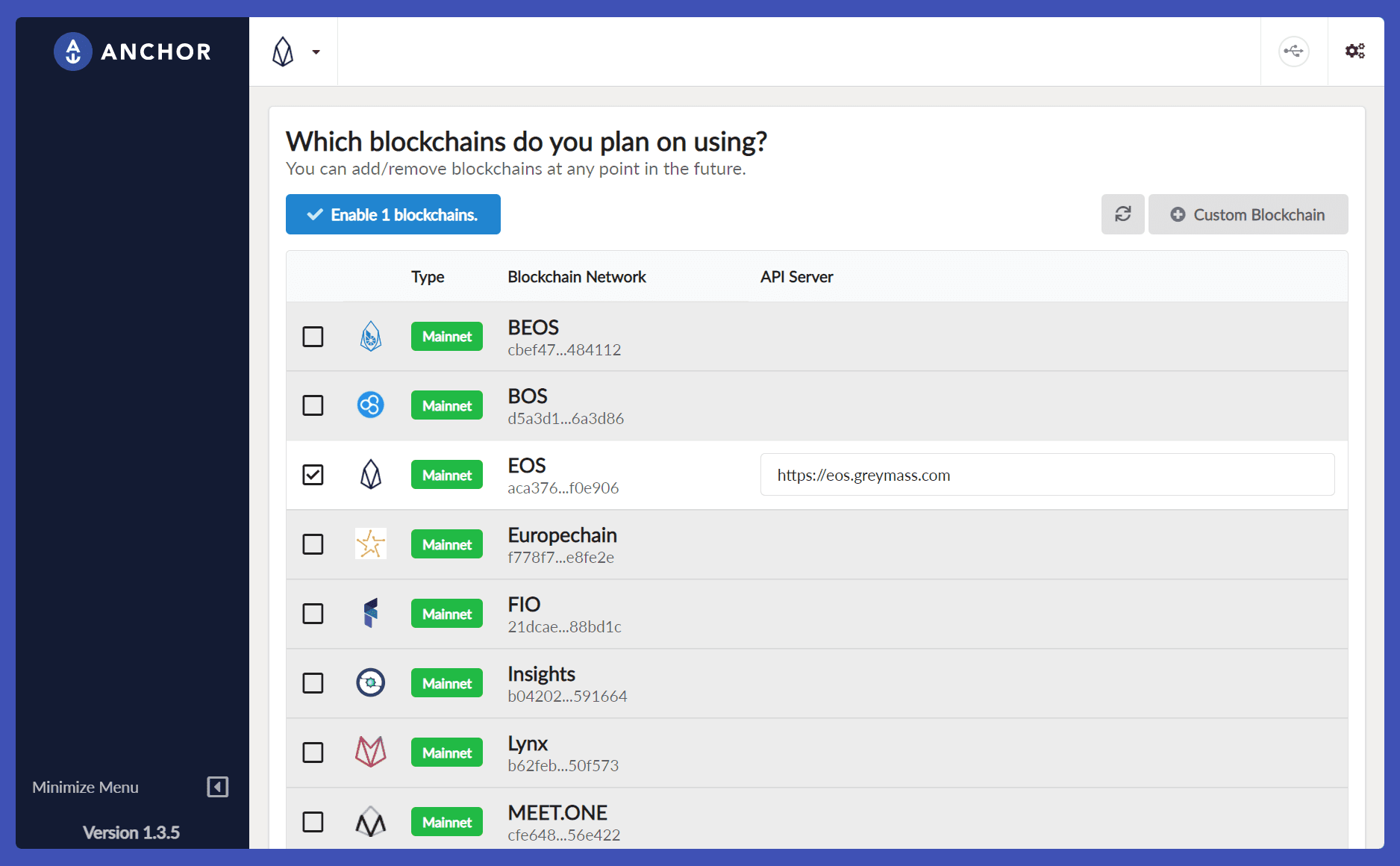Image resolution: width=1400 pixels, height=866 pixels.
Task: Click Enable 1 blockchains button
Action: [x=393, y=214]
